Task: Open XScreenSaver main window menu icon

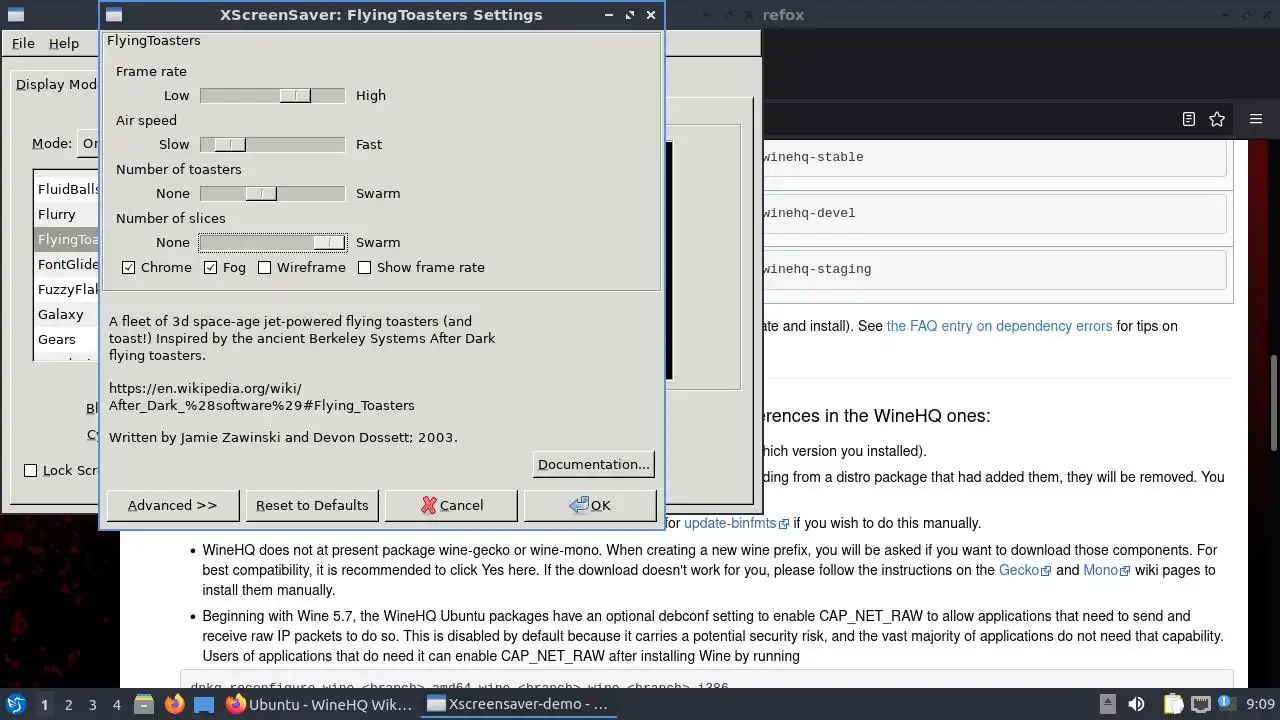Action: click(x=14, y=15)
